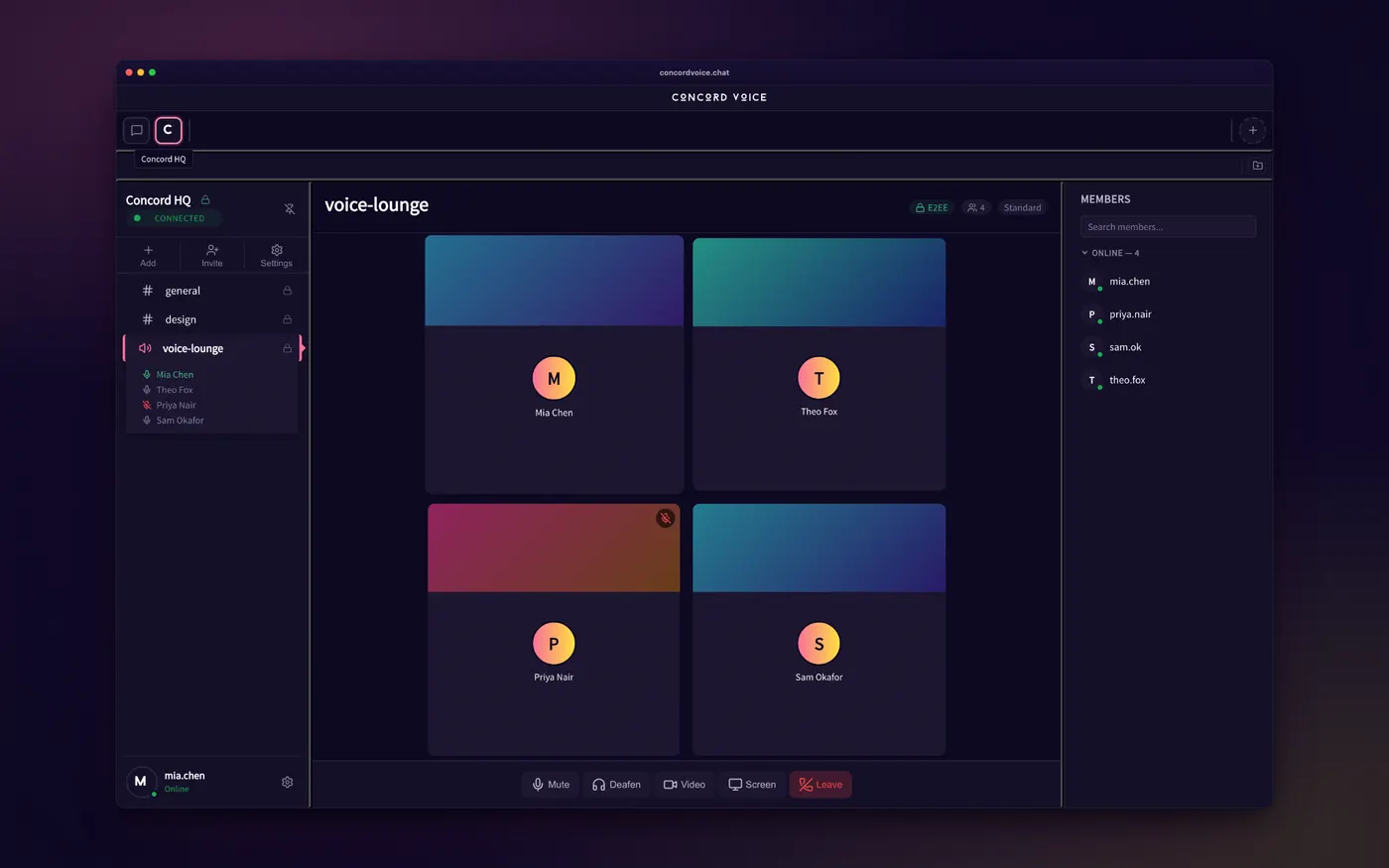Click lock icon on design channel row

[x=287, y=319]
